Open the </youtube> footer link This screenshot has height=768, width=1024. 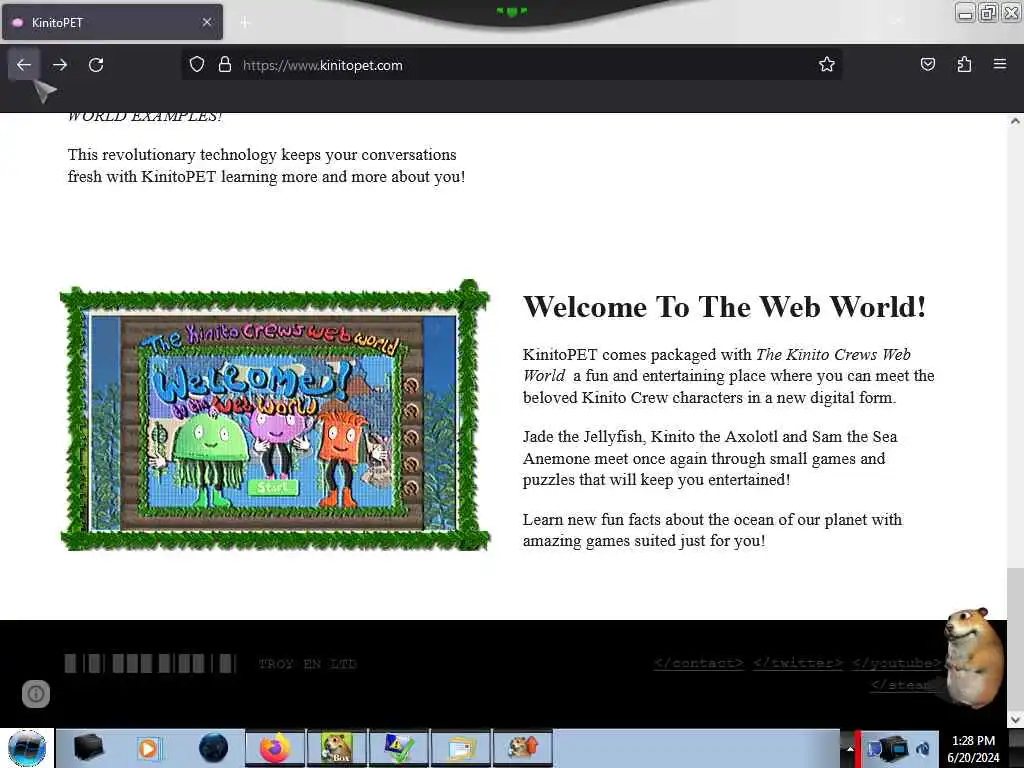coord(897,663)
